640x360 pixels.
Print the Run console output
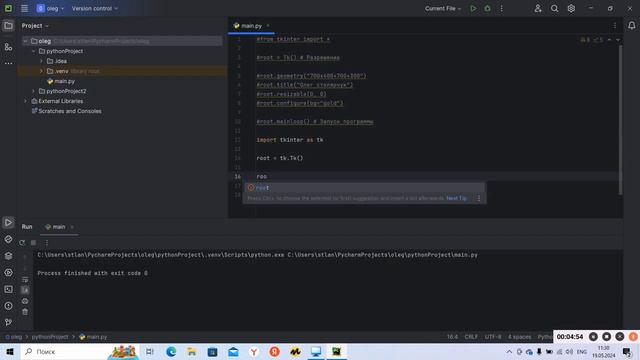25,301
